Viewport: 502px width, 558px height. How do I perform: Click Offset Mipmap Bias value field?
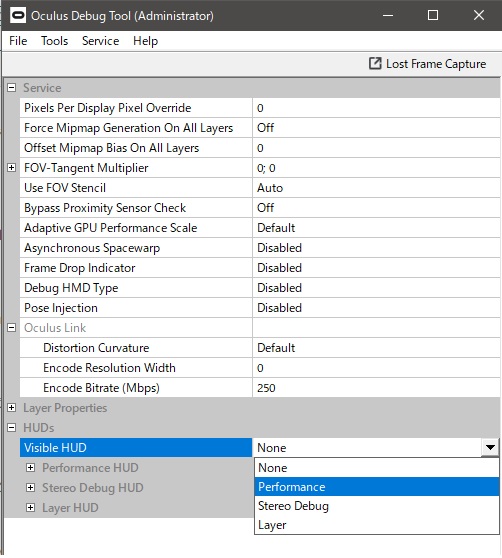[376, 148]
